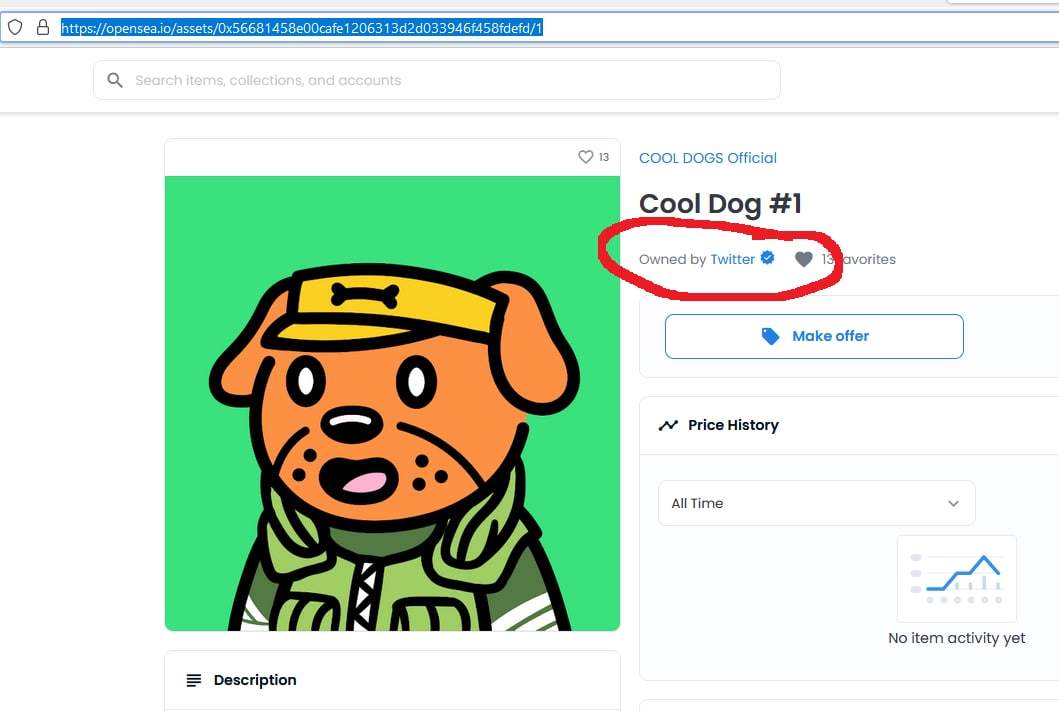Select the OpenSea URL in address bar
Viewport: 1059px width, 711px height.
(x=302, y=28)
